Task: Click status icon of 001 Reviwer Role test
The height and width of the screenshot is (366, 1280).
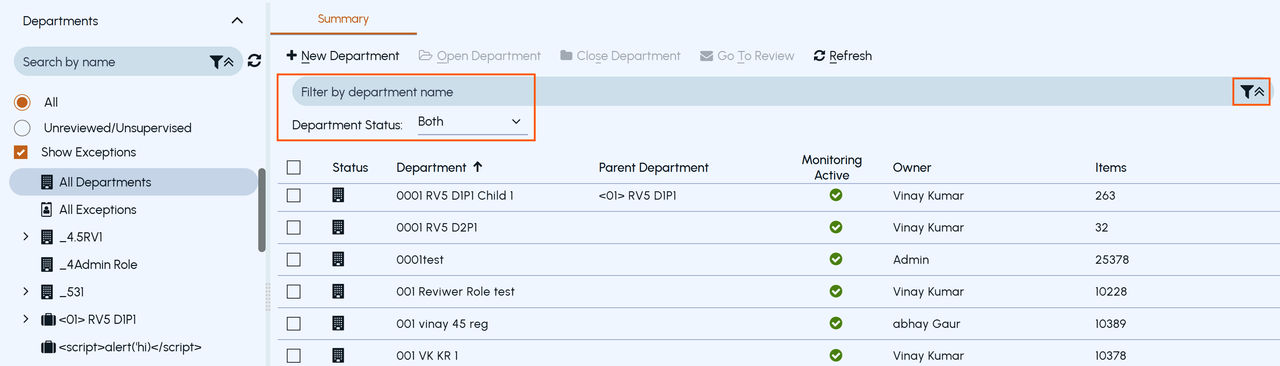Action: tap(338, 291)
